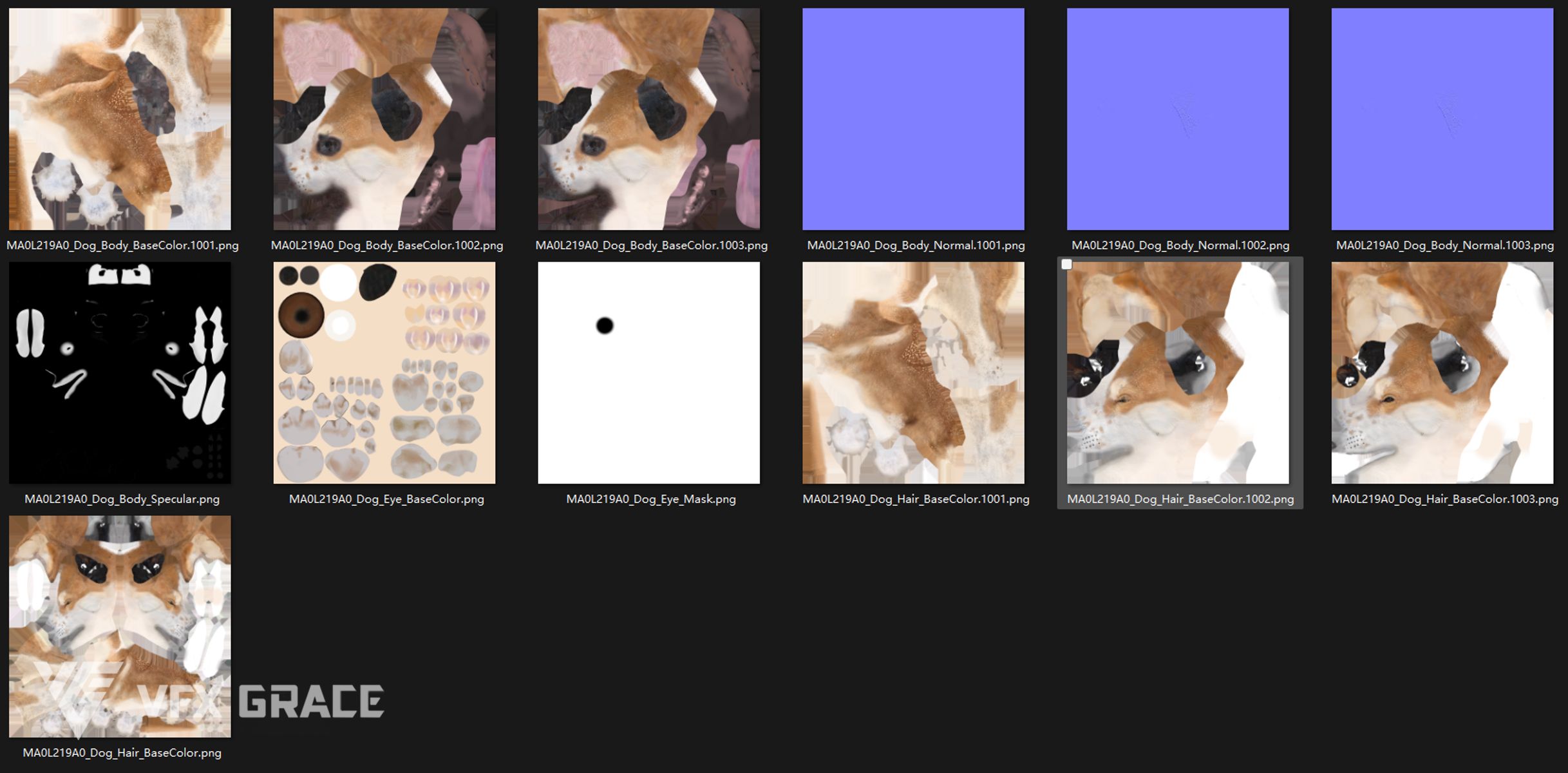Select the Dog_Hair_BaseColor.1003.png thumbnail
1568x773 pixels.
pyautogui.click(x=1442, y=372)
